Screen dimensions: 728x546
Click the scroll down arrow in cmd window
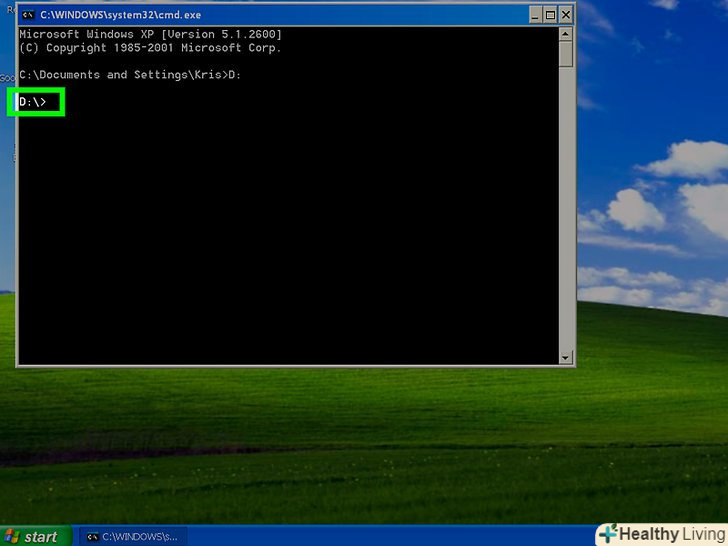tap(566, 357)
